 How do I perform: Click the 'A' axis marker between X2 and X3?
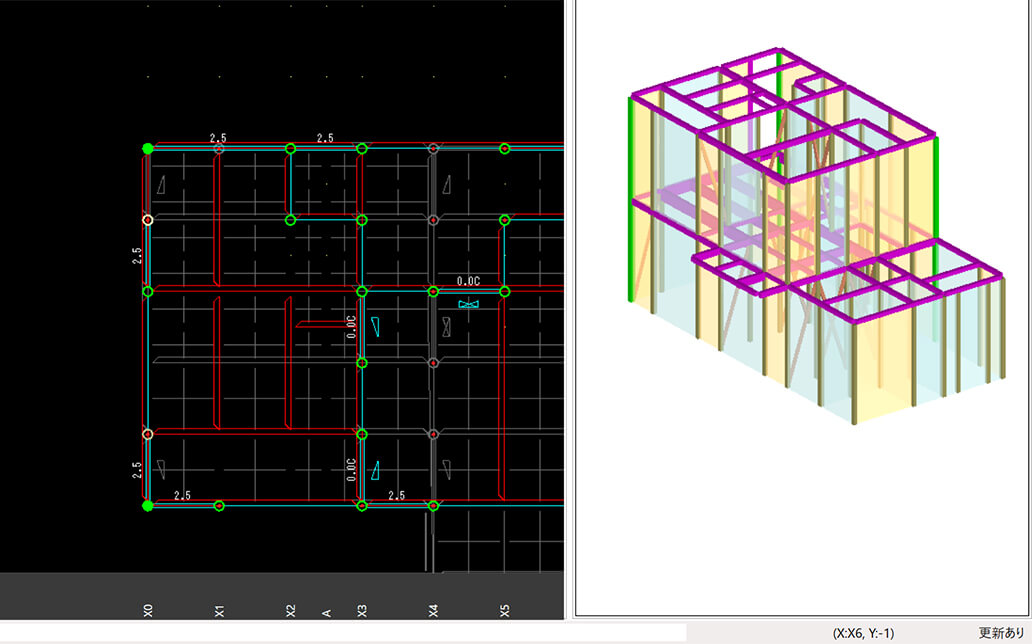(326, 611)
